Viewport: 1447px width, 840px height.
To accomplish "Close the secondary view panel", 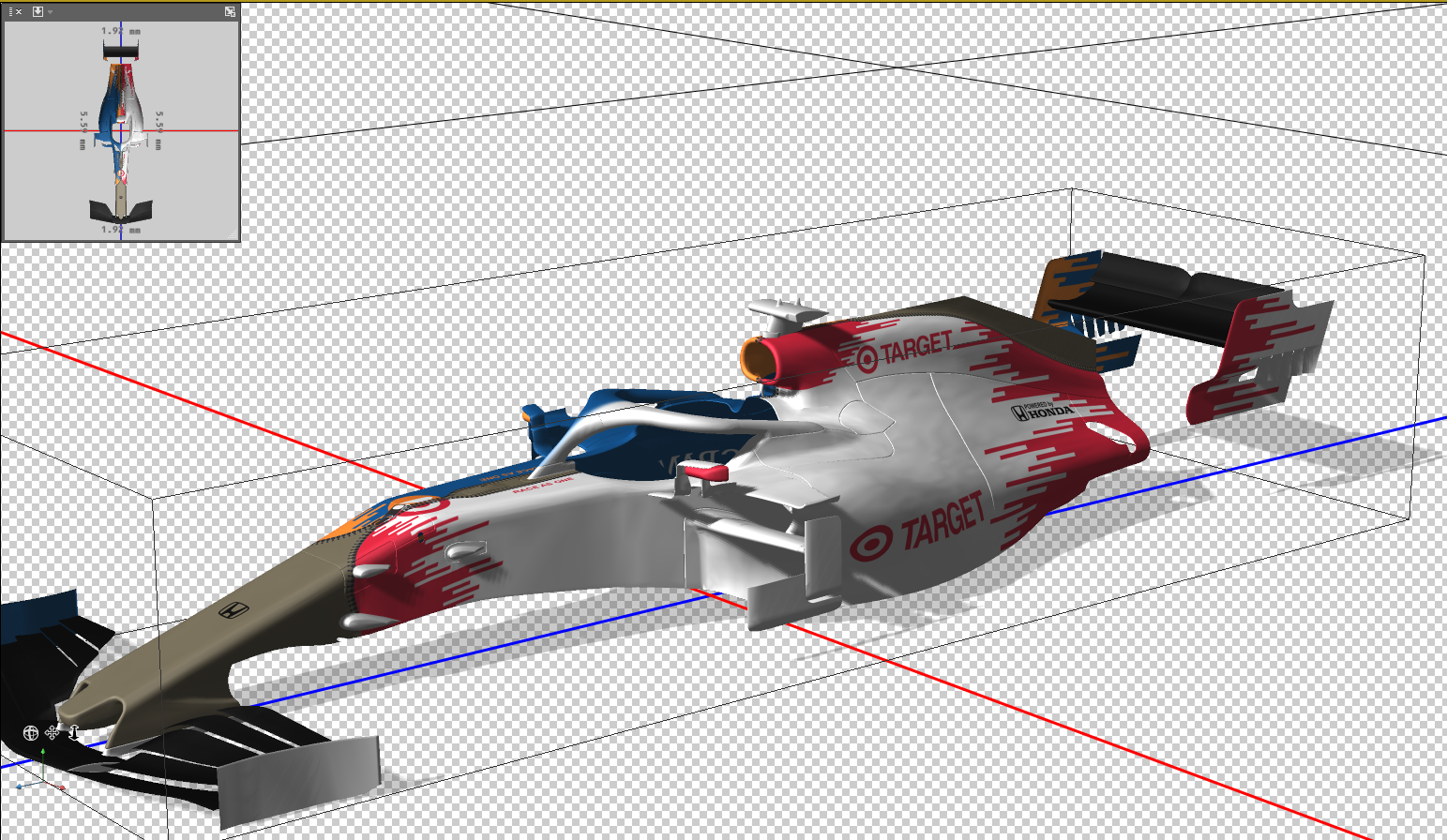I will pos(19,11).
